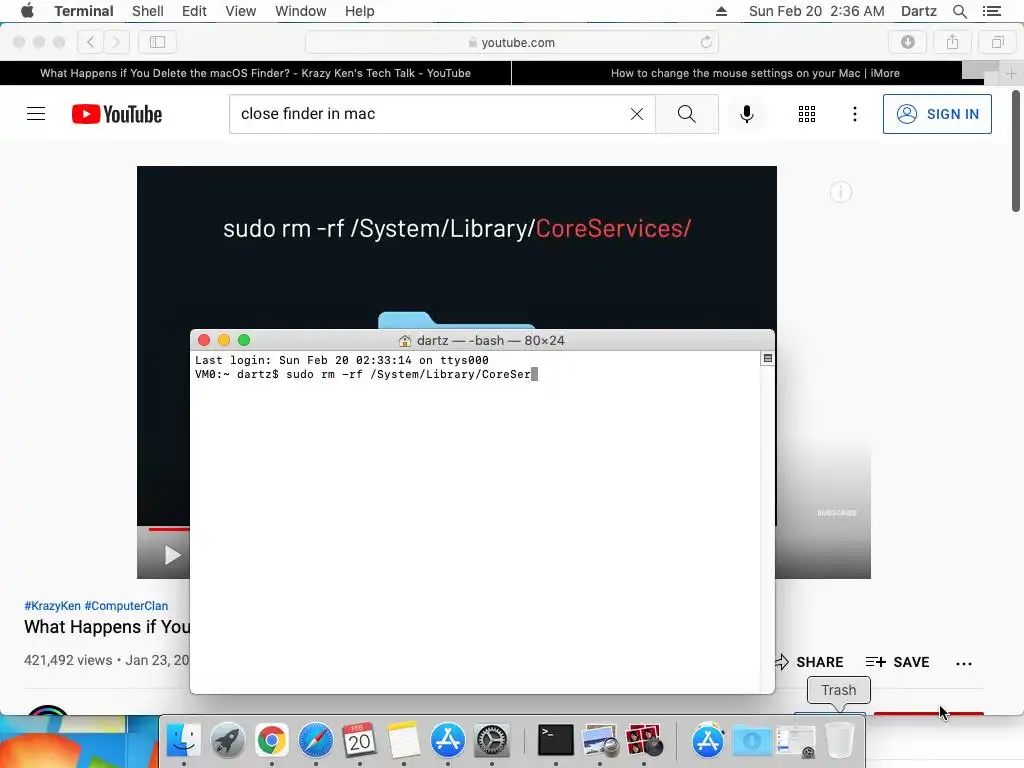
Task: Click the date and time in menu bar
Action: [x=816, y=11]
